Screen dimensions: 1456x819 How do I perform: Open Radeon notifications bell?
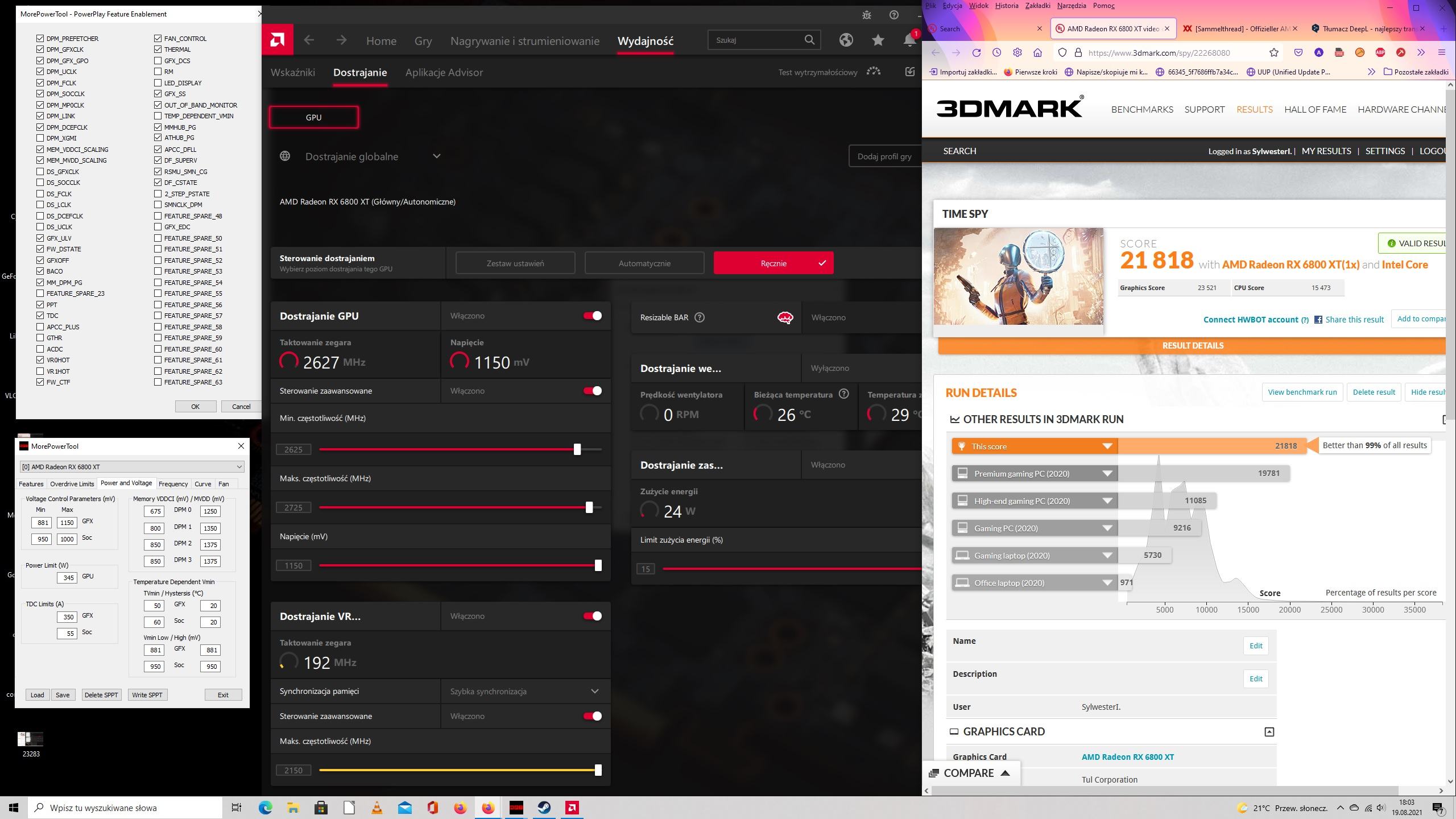909,40
